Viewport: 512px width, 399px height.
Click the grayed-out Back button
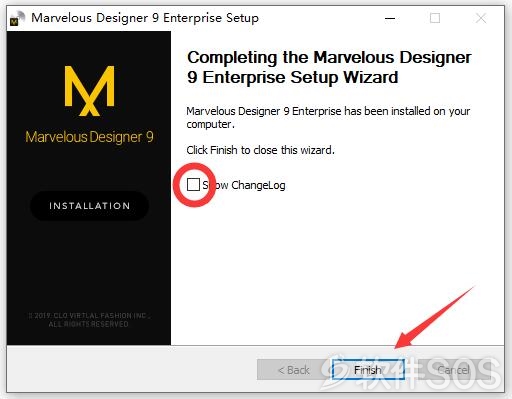[293, 370]
